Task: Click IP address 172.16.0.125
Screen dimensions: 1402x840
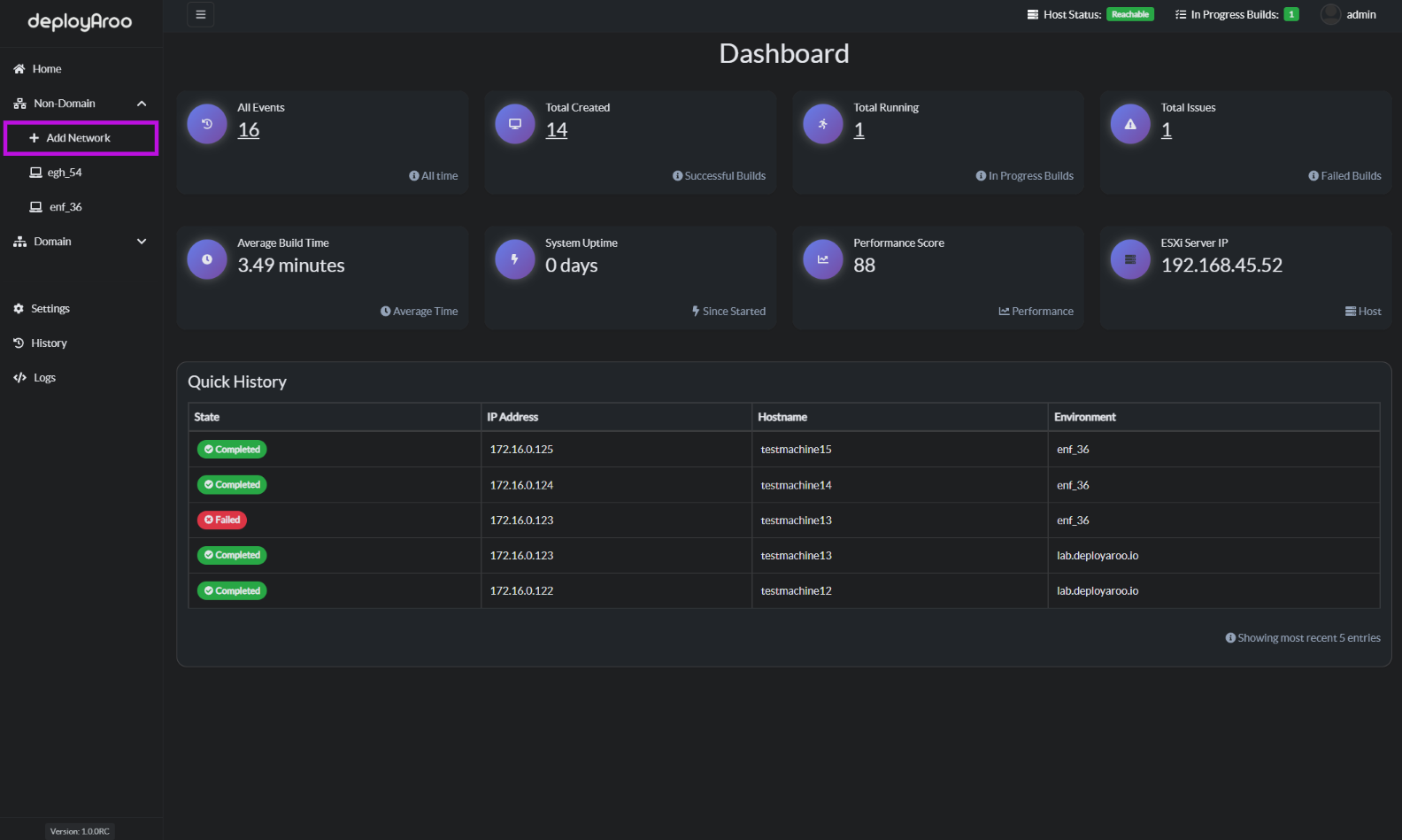Action: [x=521, y=450]
